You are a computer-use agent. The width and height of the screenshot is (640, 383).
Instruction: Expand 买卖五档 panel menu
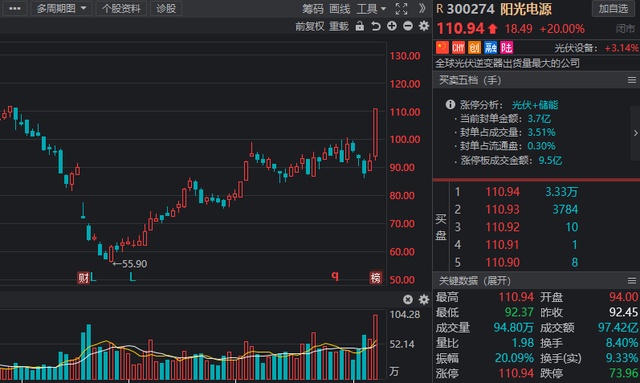pos(632,80)
